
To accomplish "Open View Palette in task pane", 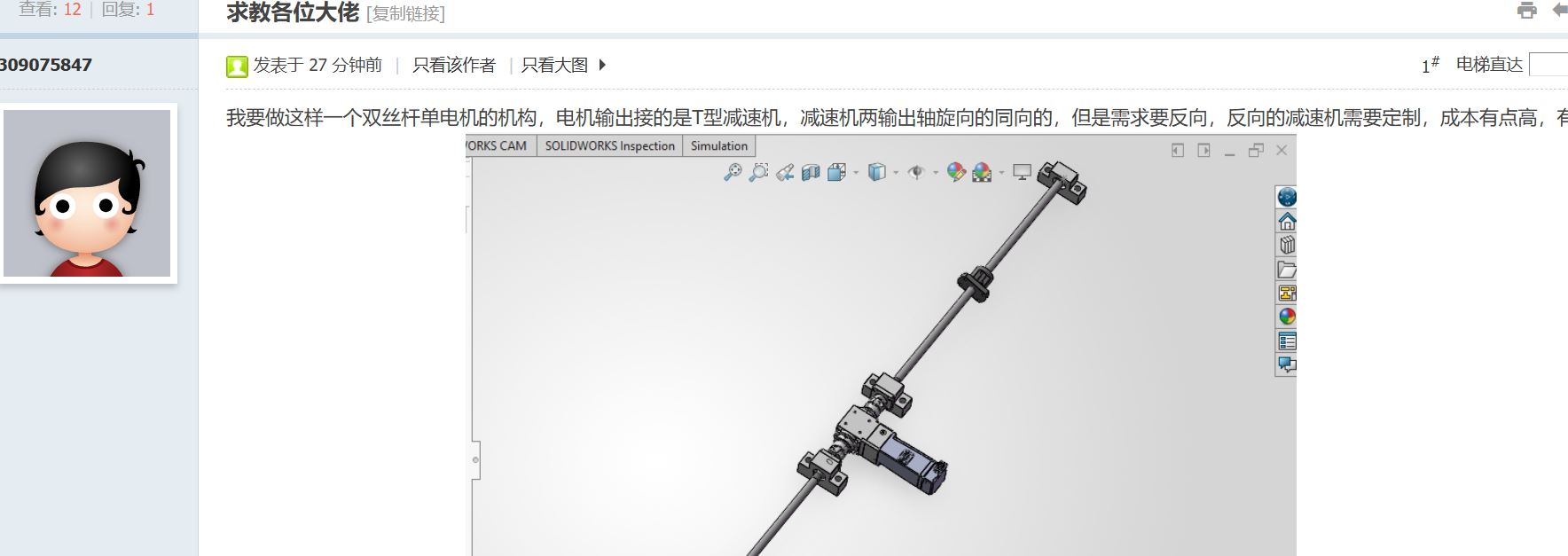I will [x=1287, y=294].
